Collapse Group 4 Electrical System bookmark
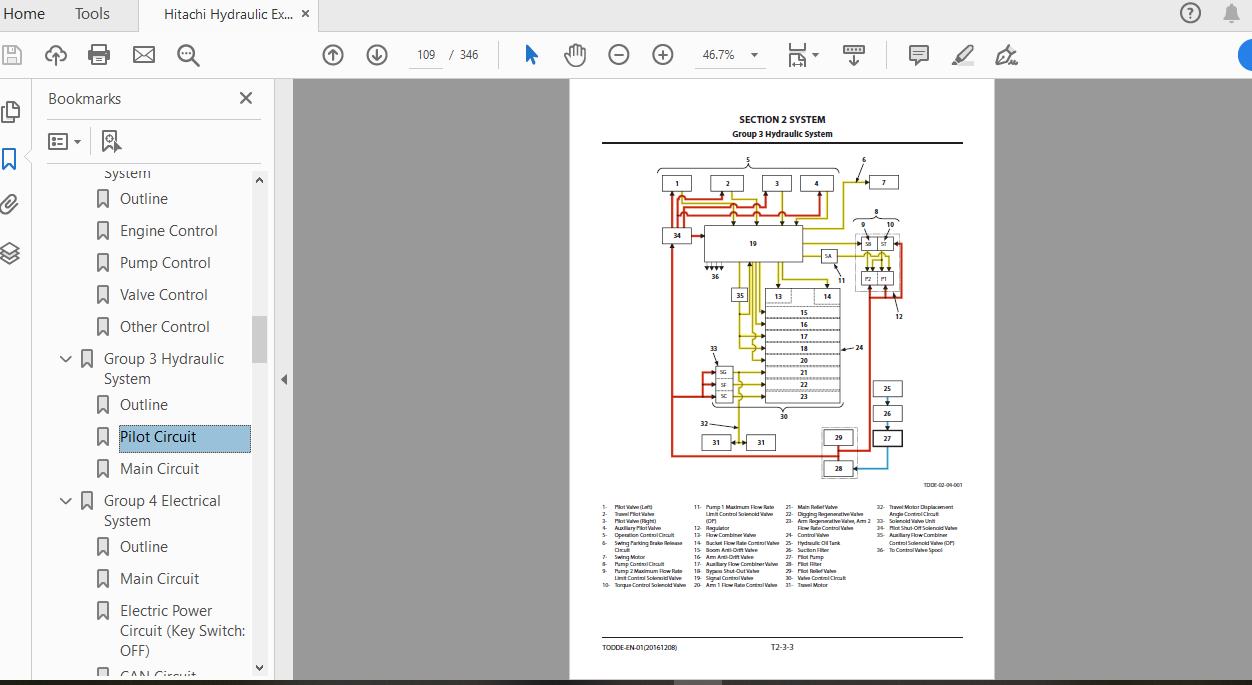The width and height of the screenshot is (1252, 685). (66, 501)
